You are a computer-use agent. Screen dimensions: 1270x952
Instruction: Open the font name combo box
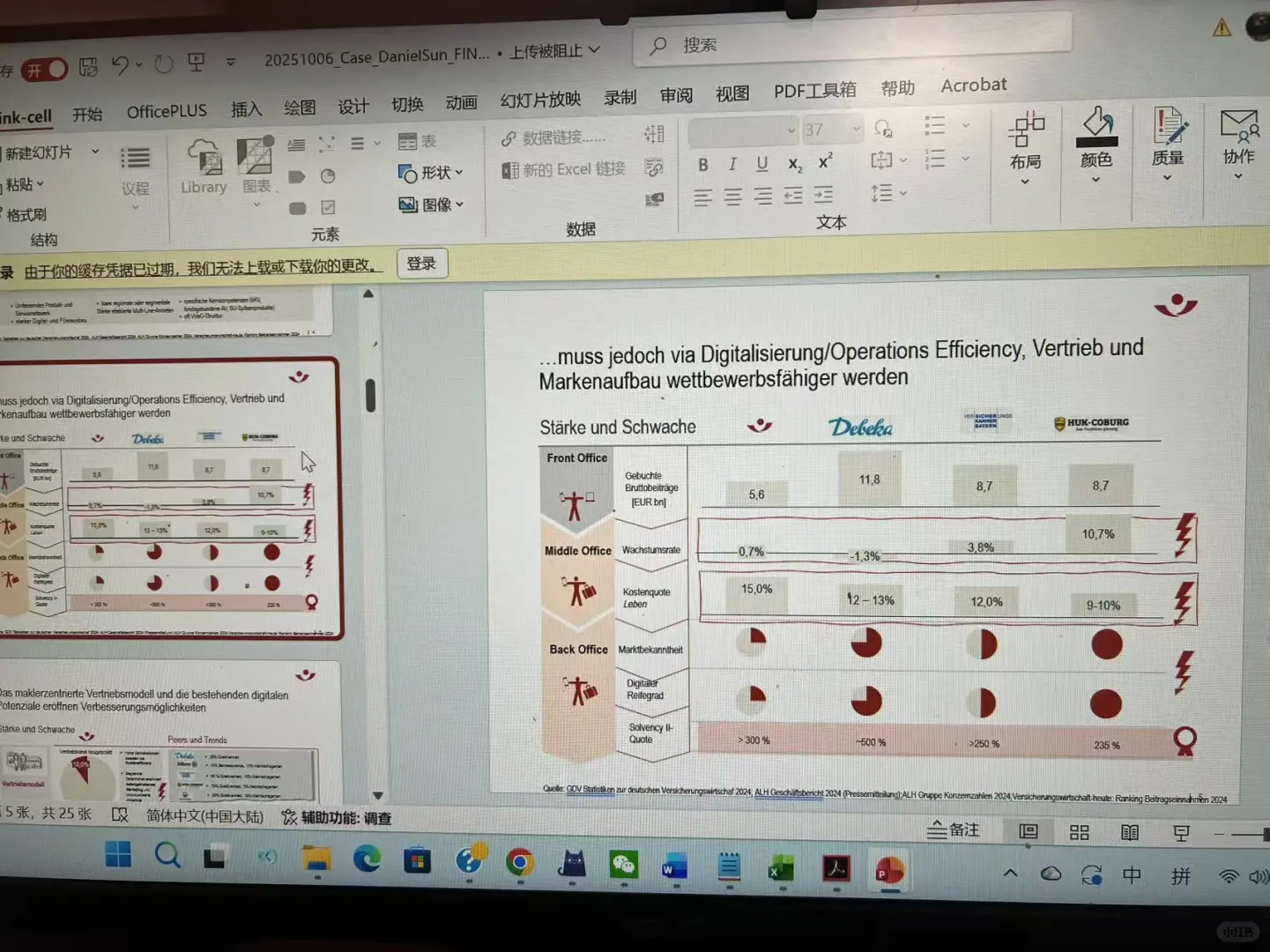(743, 131)
